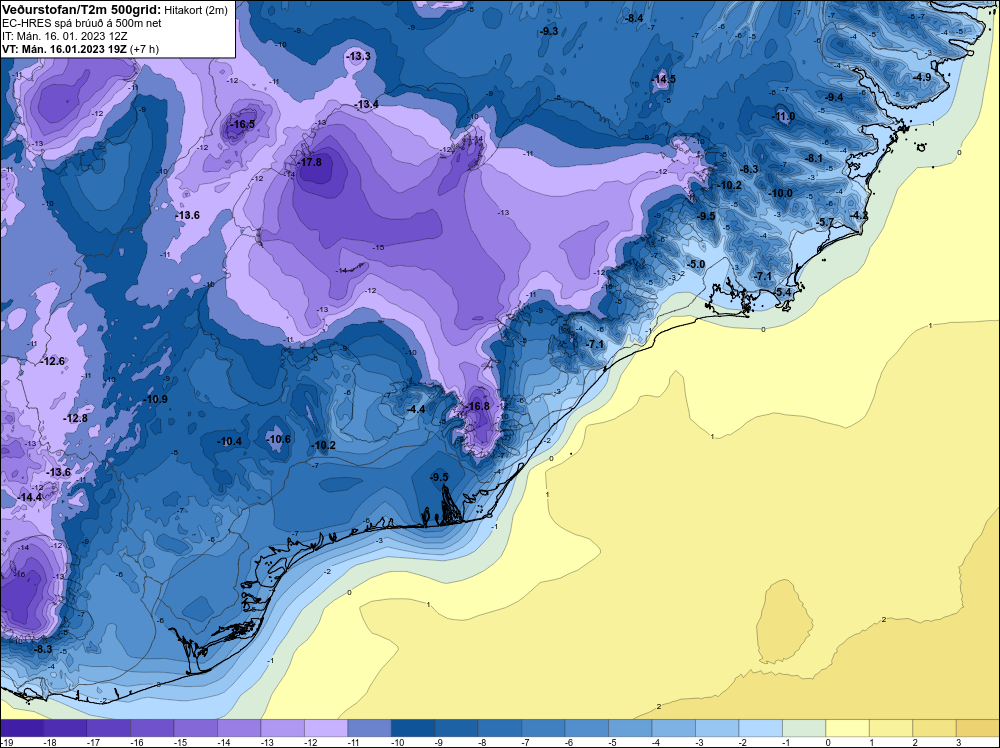Click the 0 number on the color scale bar

[827, 742]
